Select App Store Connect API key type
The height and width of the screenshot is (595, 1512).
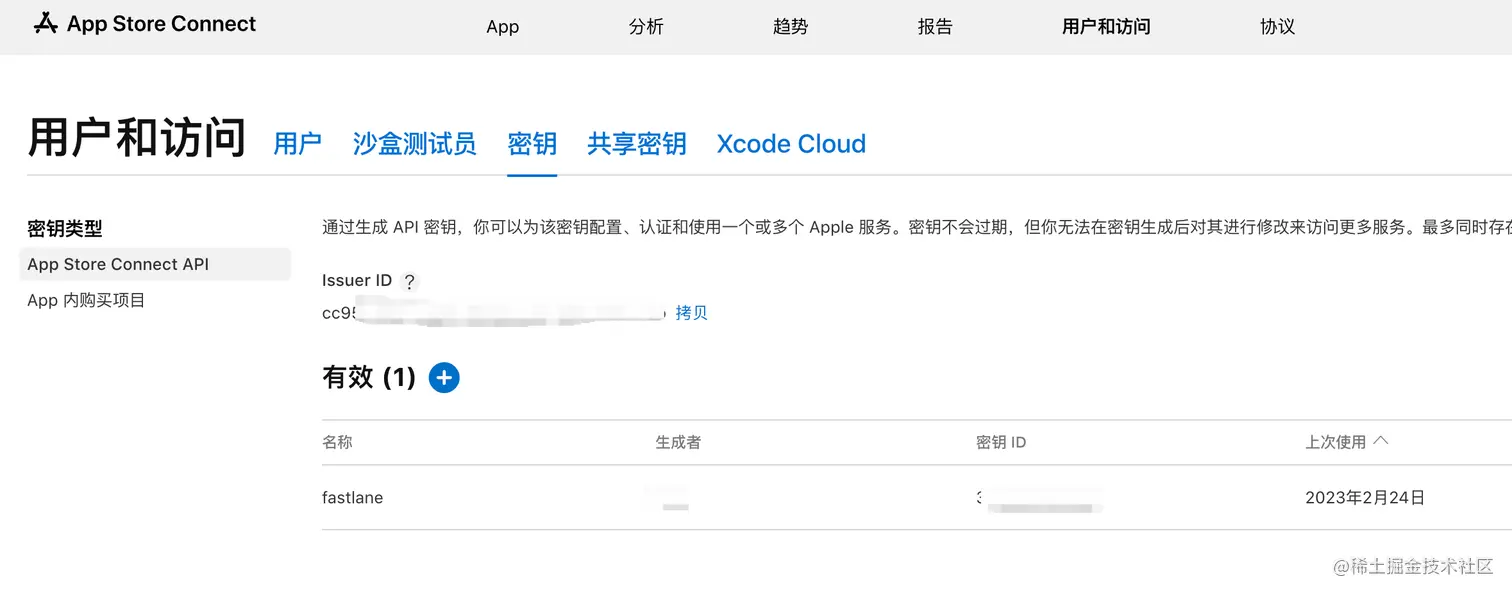(155, 264)
